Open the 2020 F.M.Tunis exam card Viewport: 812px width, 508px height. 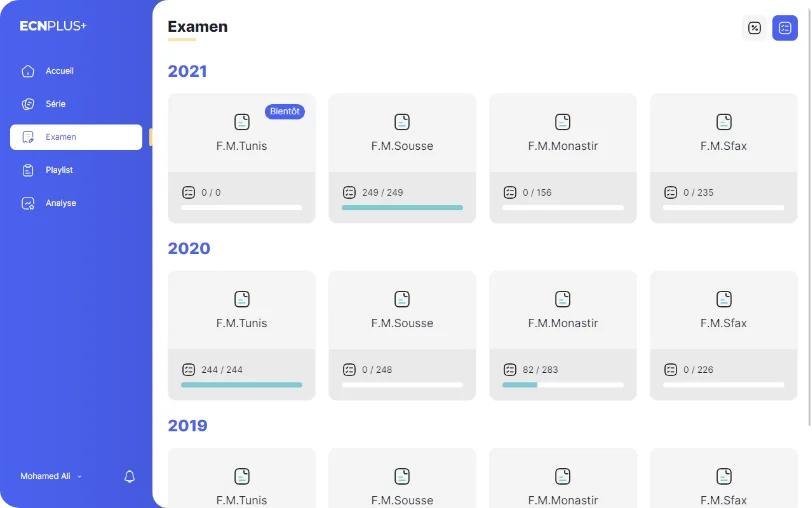(242, 336)
